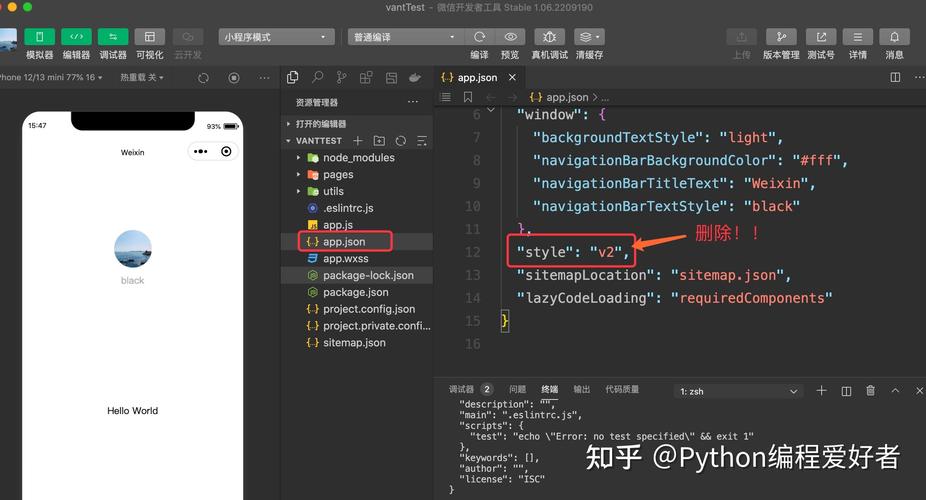Switch to the debugger panel tab
Image resolution: width=926 pixels, height=500 pixels.
461,389
